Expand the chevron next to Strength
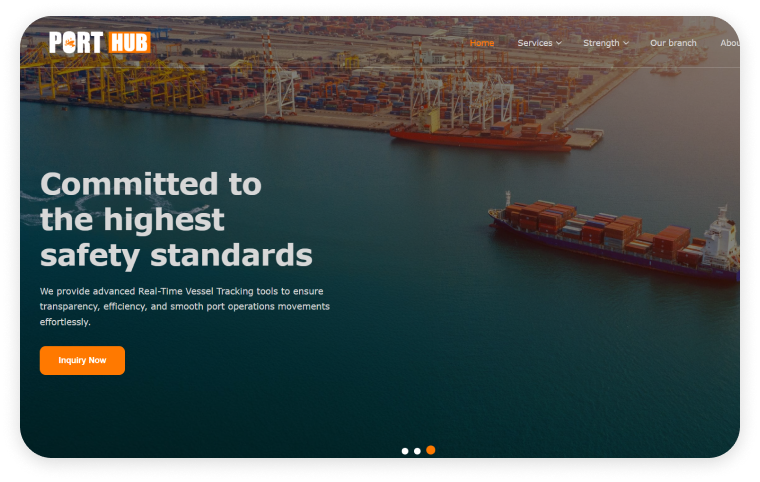This screenshot has height=482, width=760. [x=626, y=44]
